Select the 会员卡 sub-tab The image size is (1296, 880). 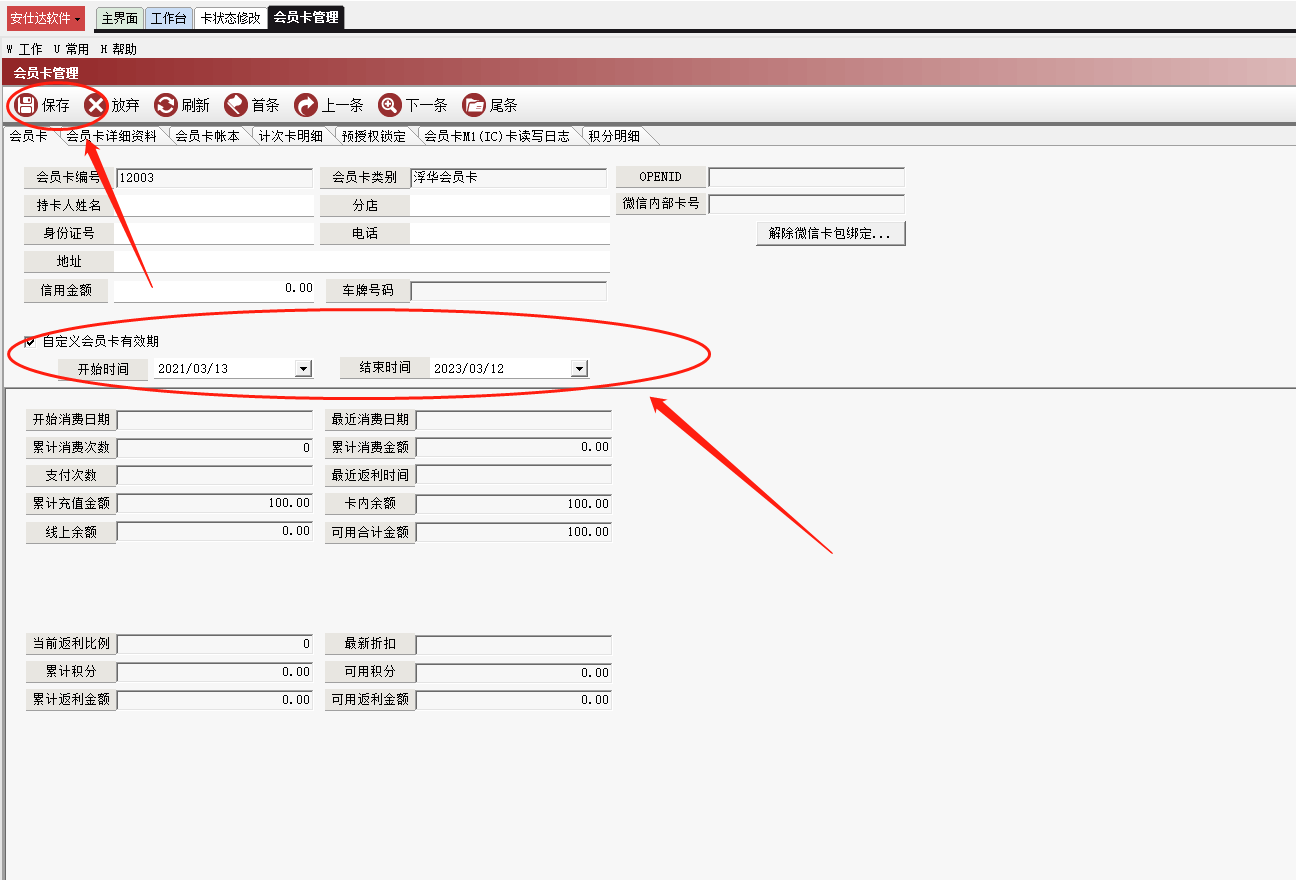pyautogui.click(x=28, y=136)
